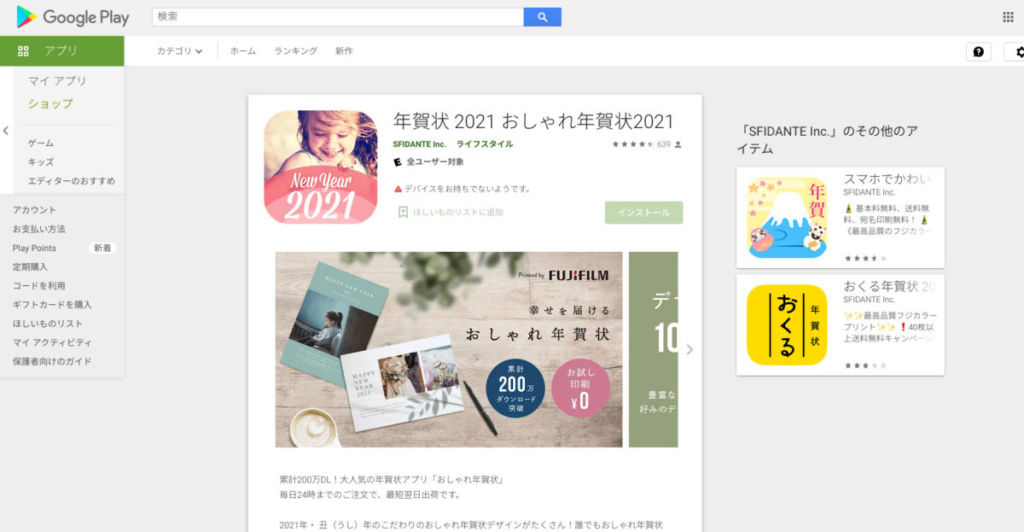Screen dimensions: 1024x532
Task: Open the Google apps grid icon
Action: point(1008,17)
